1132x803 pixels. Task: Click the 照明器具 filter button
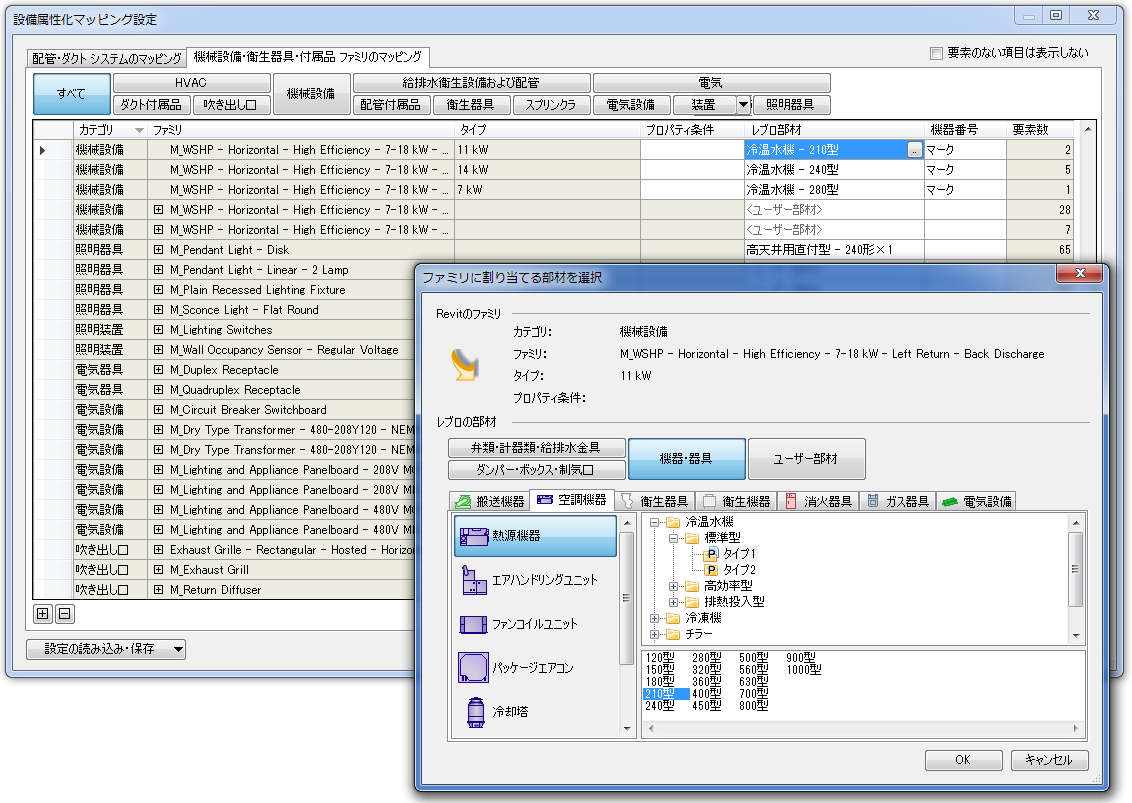pos(791,105)
